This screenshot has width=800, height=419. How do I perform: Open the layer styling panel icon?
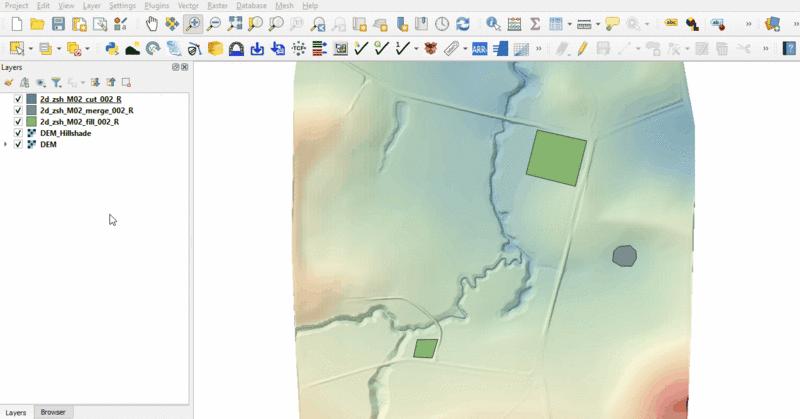[x=9, y=82]
